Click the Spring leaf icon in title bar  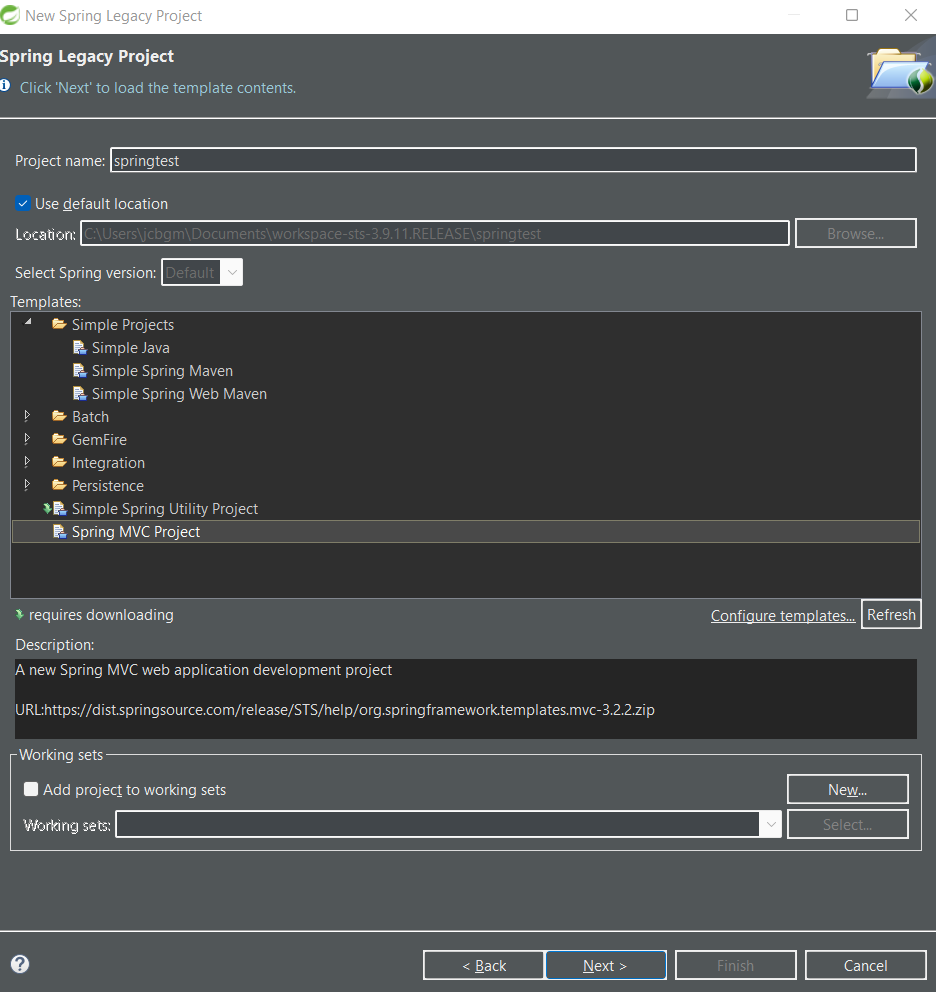coord(9,15)
